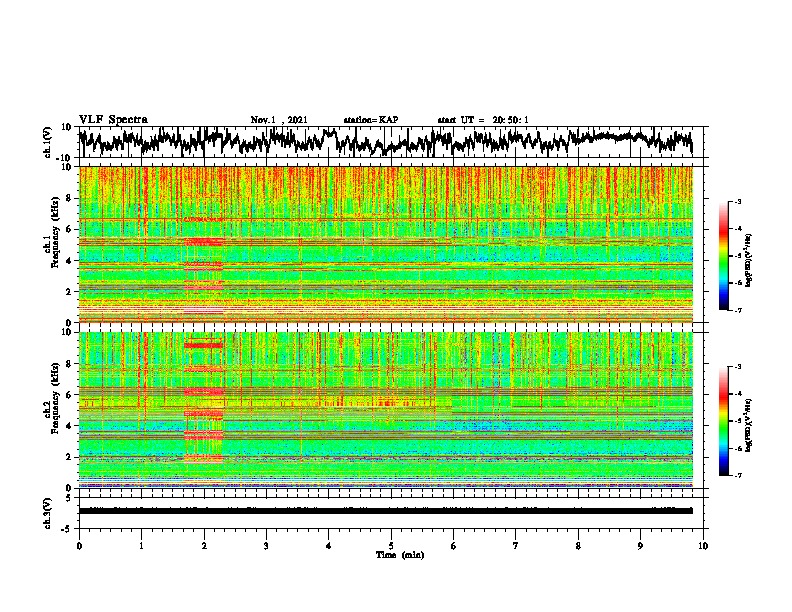Image resolution: width=792 pixels, height=612 pixels.
Task: Click time axis tick label "5"
Action: coord(391,546)
